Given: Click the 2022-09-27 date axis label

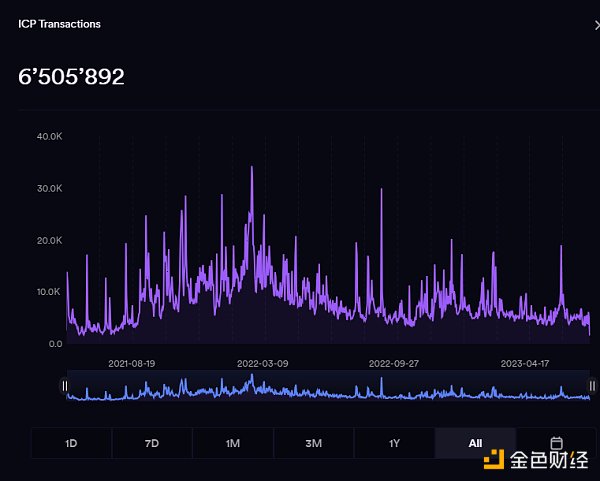Looking at the screenshot, I should pos(393,364).
